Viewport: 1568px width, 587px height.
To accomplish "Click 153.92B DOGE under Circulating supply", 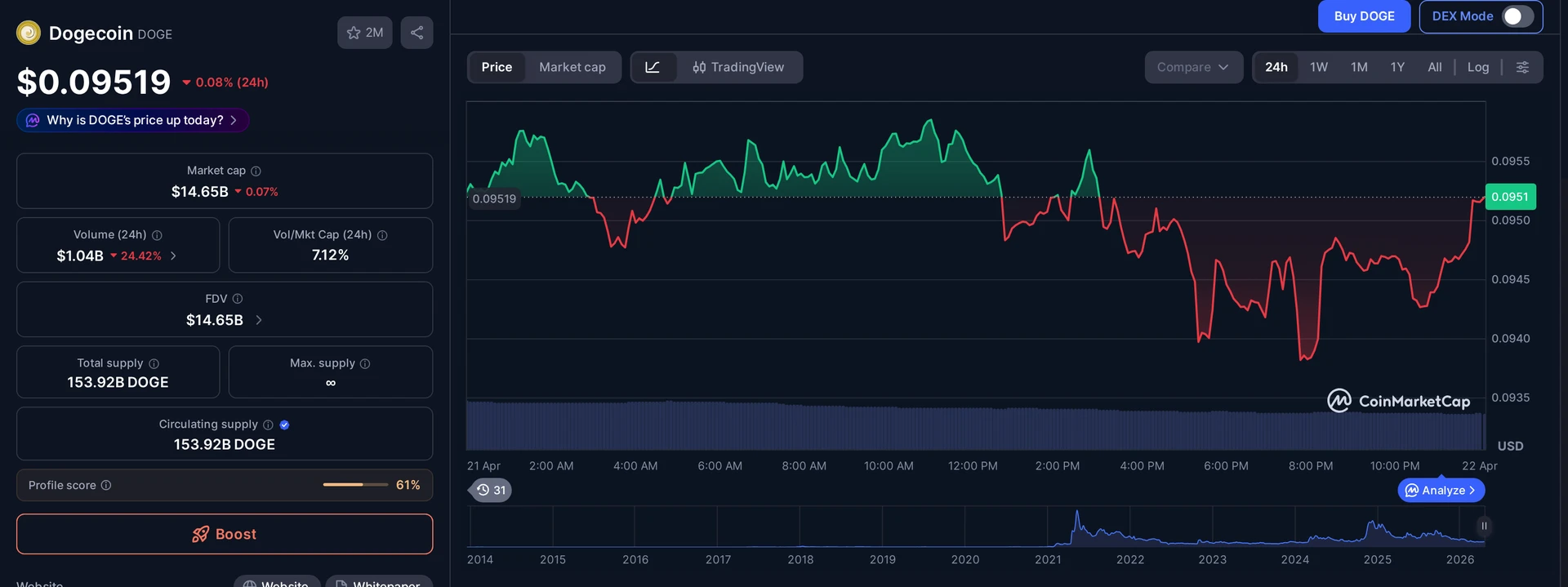I will point(225,444).
